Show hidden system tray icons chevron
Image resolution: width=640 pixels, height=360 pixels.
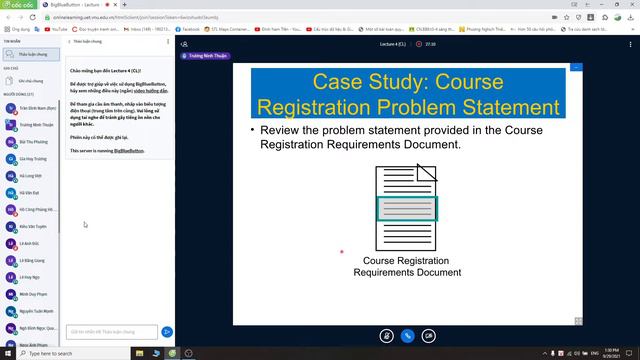544,353
